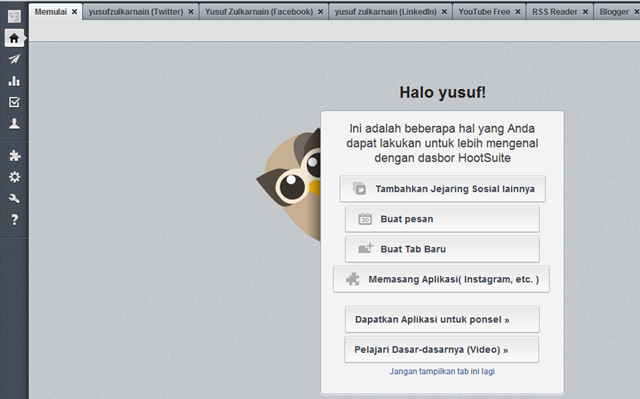Image resolution: width=640 pixels, height=399 pixels.
Task: Close the Yusuf Zulkarnain (Facebook) tab
Action: [320, 12]
